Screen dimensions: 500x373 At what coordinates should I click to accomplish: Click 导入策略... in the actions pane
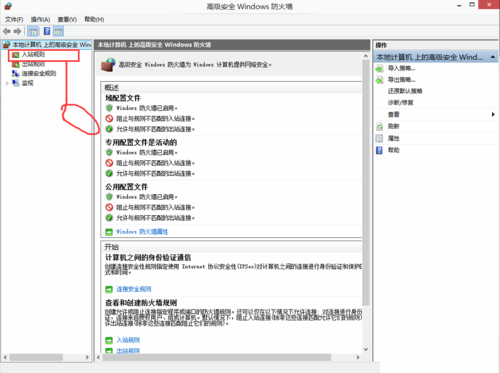coord(401,68)
